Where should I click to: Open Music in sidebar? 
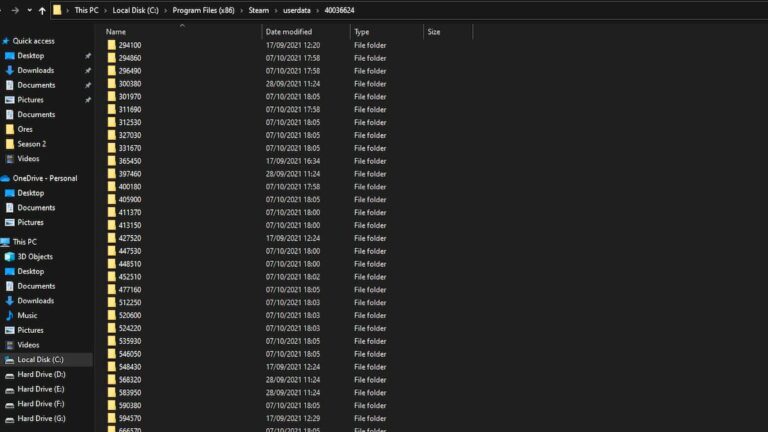pos(27,315)
